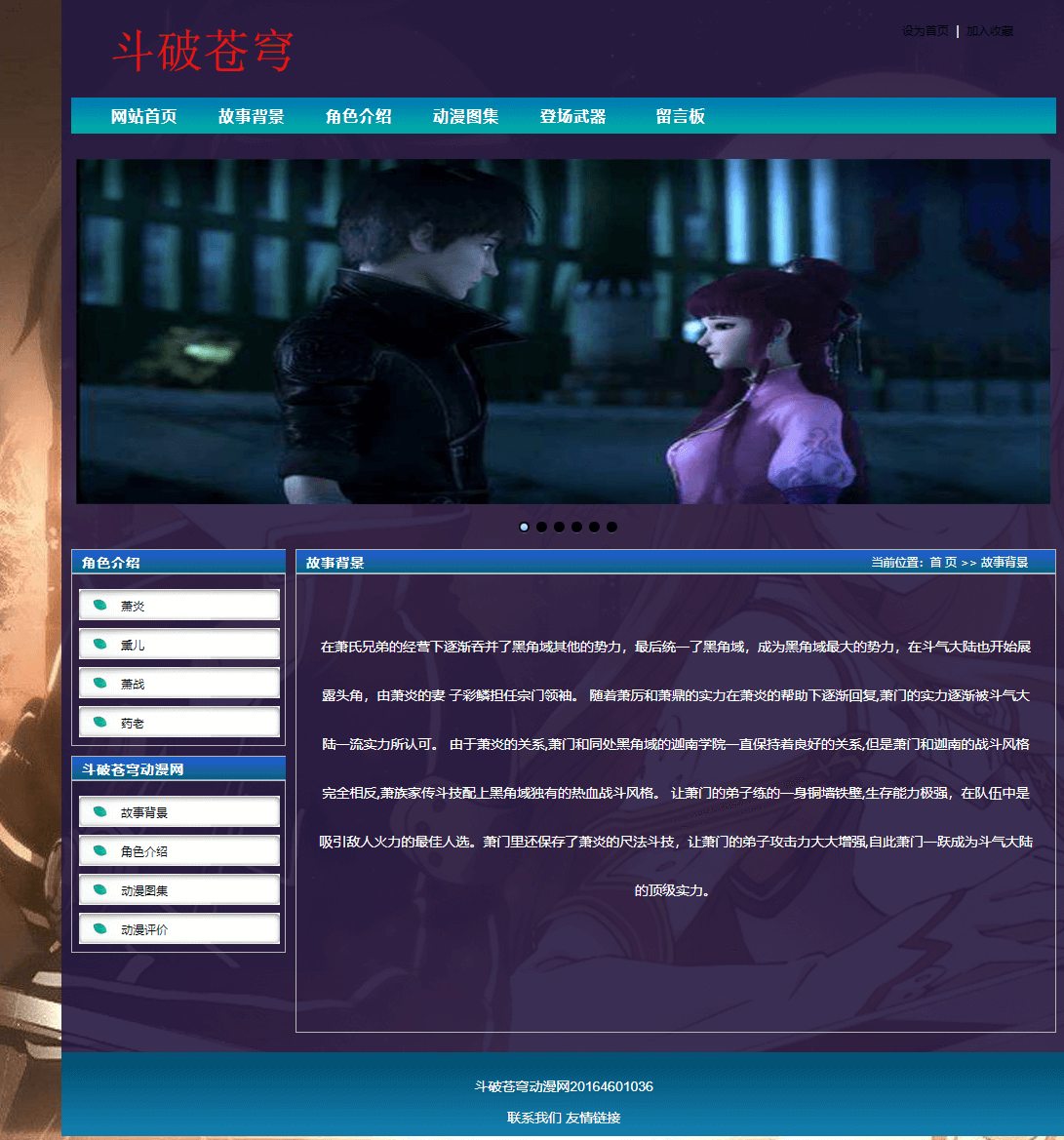Click the 联系我们 footer link
1064x1140 pixels.
[533, 1118]
